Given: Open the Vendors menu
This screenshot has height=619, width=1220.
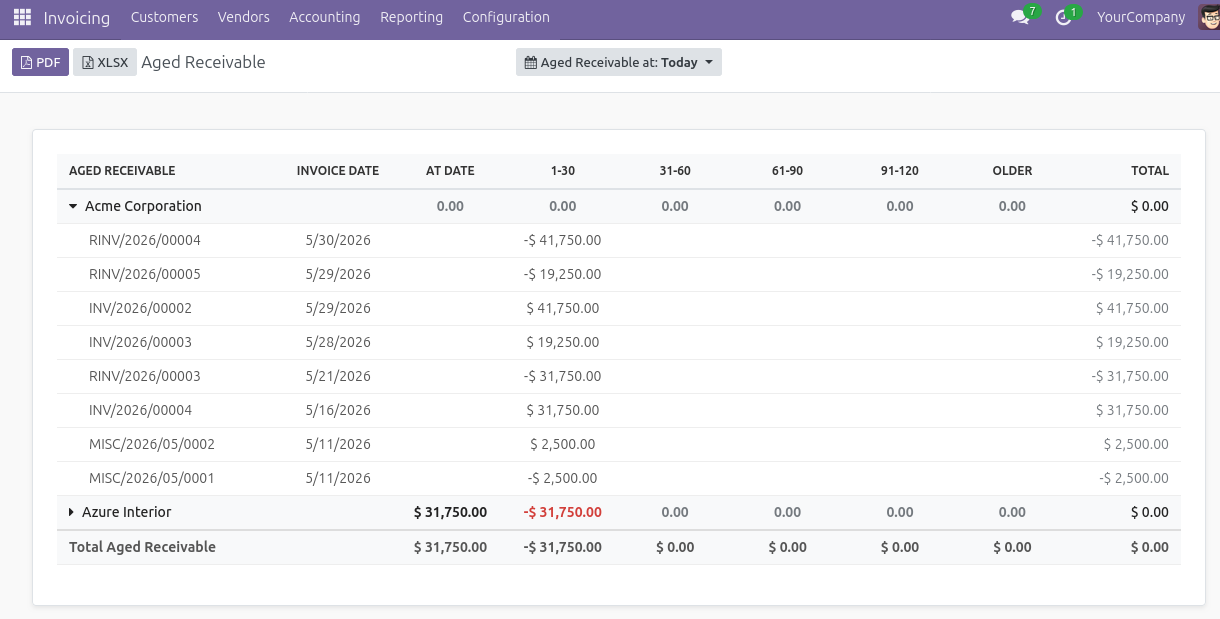Looking at the screenshot, I should (244, 17).
